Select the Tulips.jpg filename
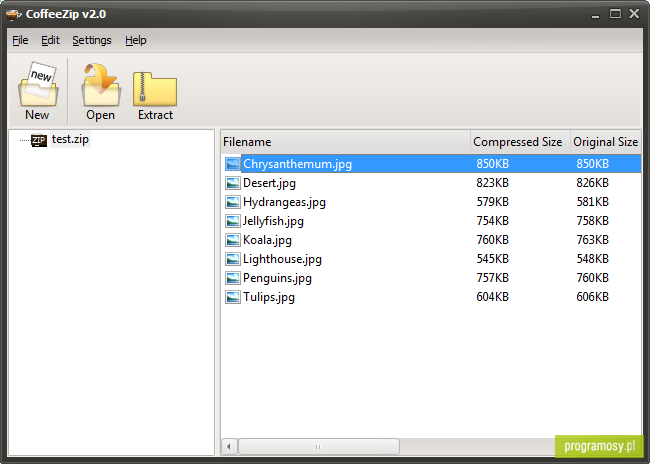The image size is (650, 464). click(x=269, y=297)
